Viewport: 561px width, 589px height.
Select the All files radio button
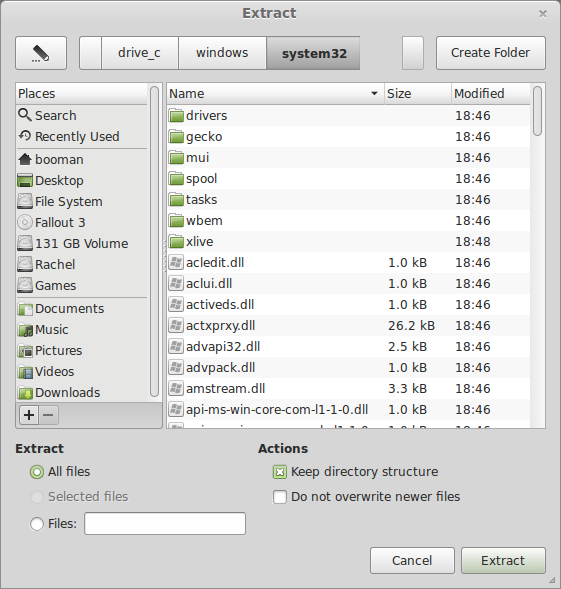(37, 472)
